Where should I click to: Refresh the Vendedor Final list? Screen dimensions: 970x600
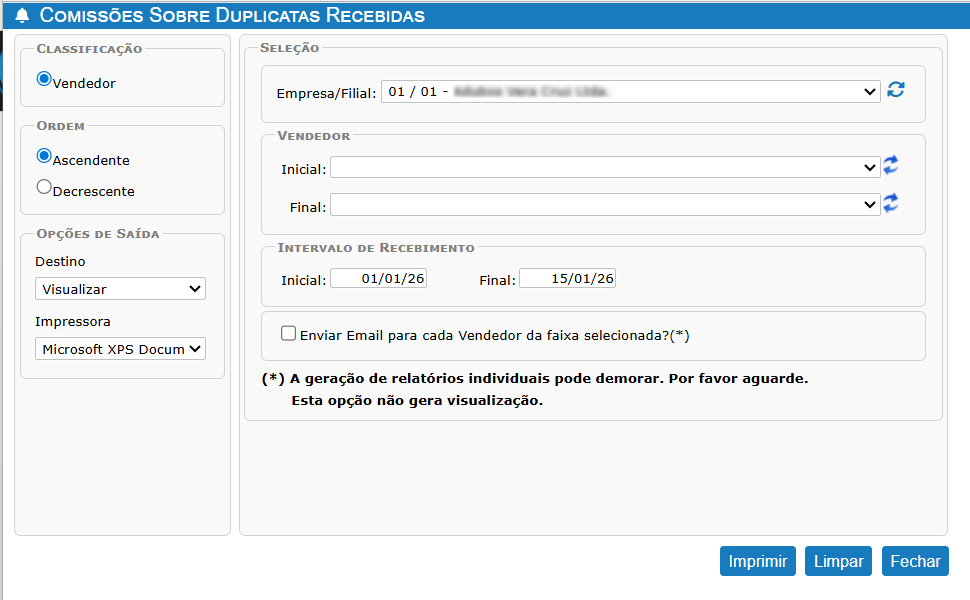pos(891,203)
